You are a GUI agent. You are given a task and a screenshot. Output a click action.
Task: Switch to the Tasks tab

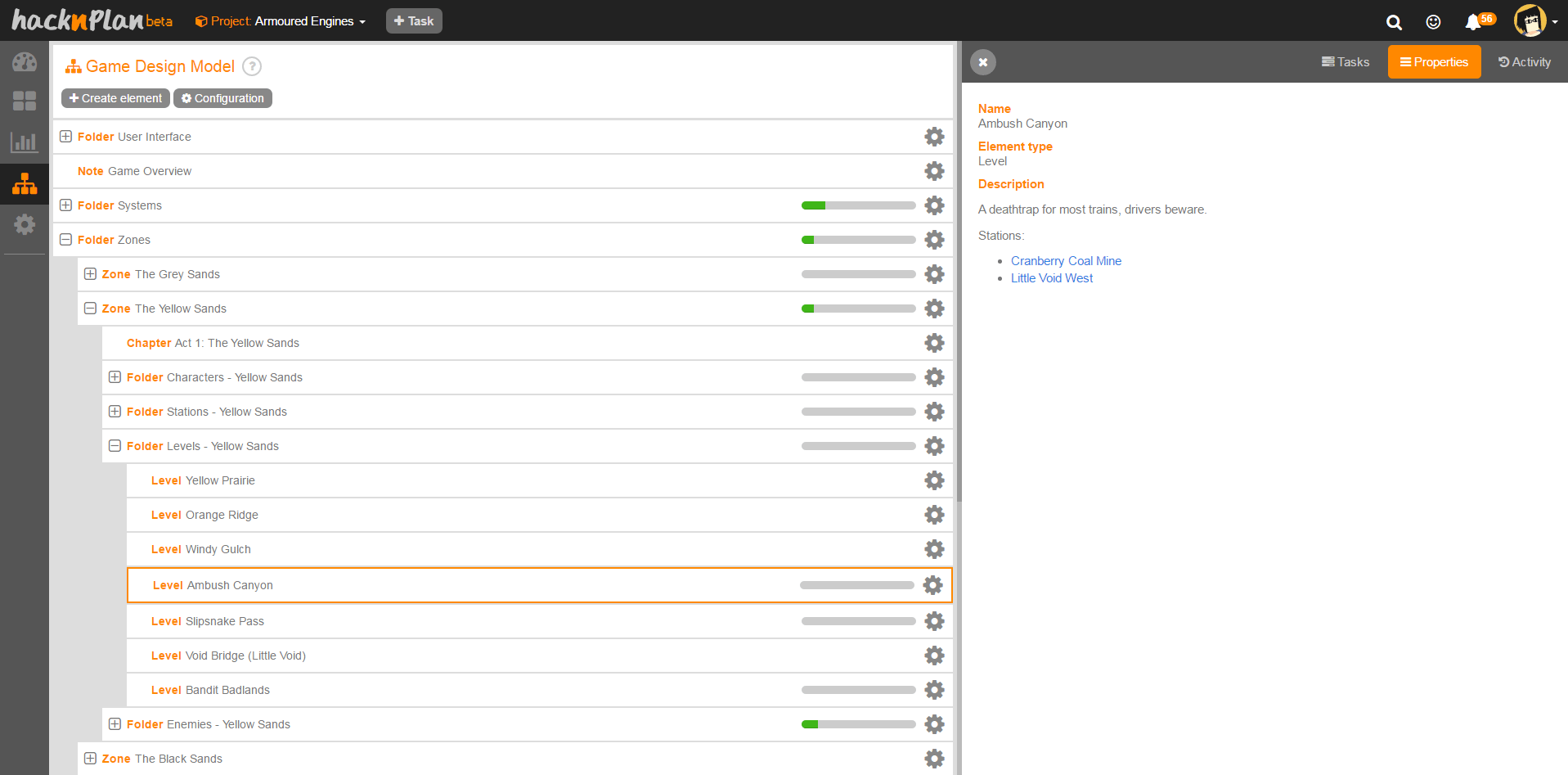coord(1346,62)
